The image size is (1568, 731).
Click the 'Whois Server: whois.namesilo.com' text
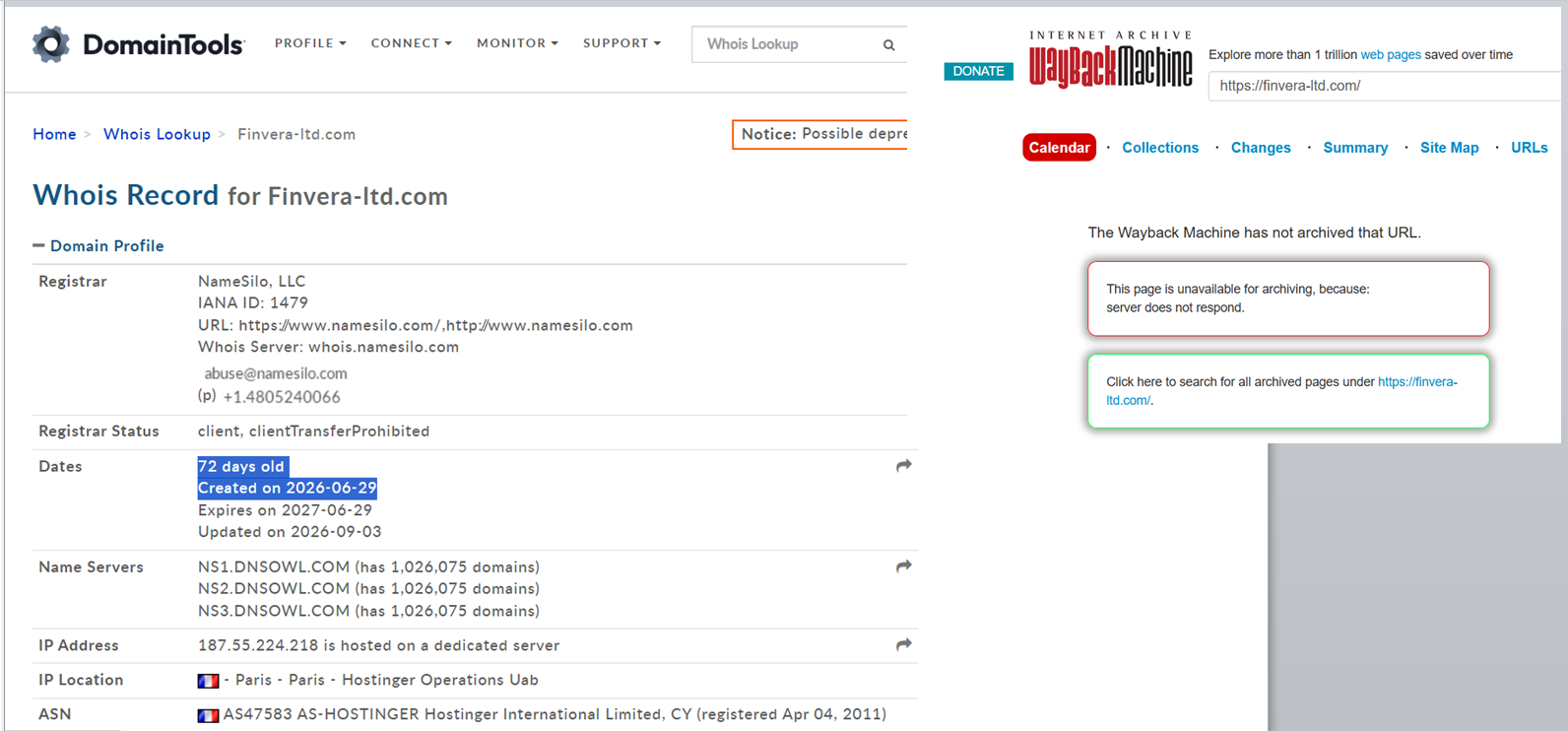(328, 347)
